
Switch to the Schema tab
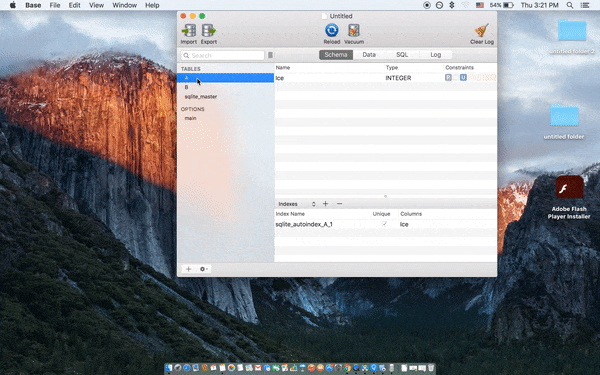[336, 55]
